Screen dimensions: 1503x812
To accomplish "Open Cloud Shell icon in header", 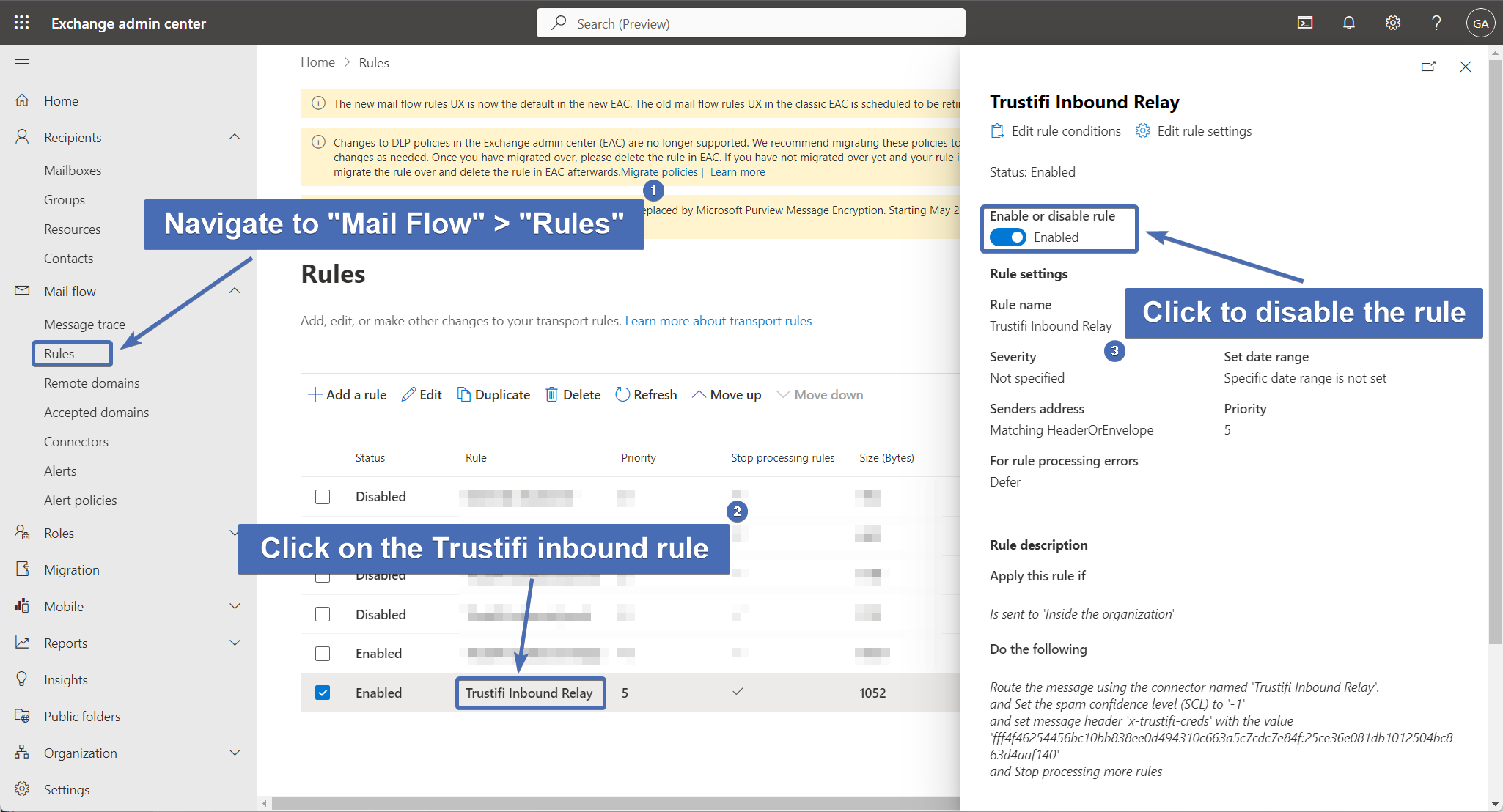I will pos(1305,23).
